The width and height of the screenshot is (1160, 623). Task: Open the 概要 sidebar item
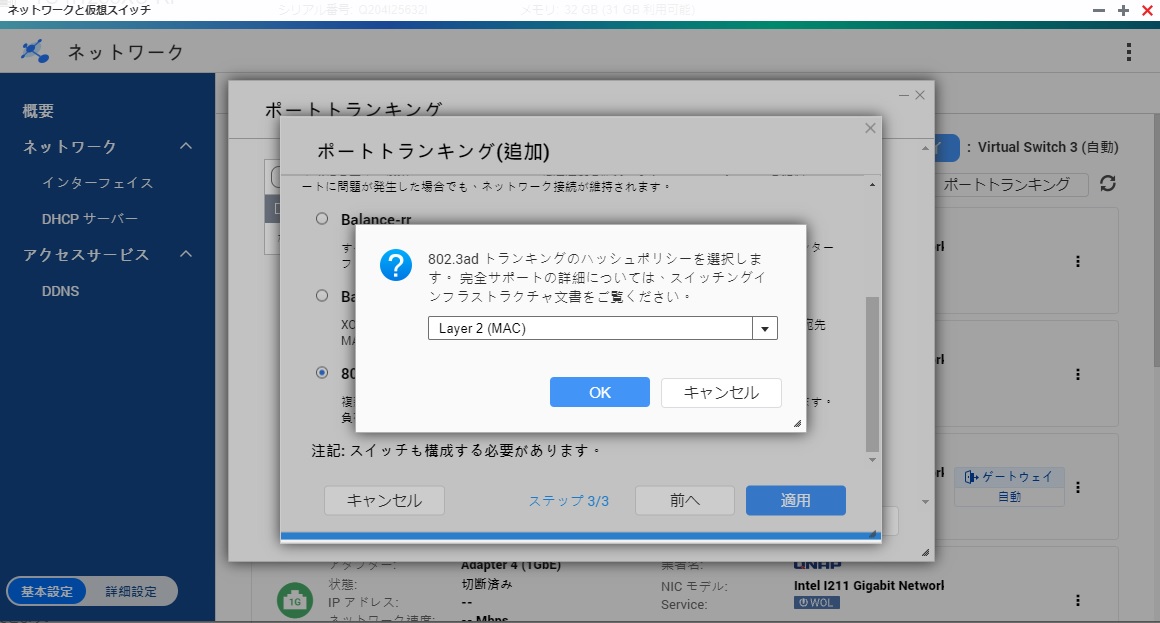(38, 111)
